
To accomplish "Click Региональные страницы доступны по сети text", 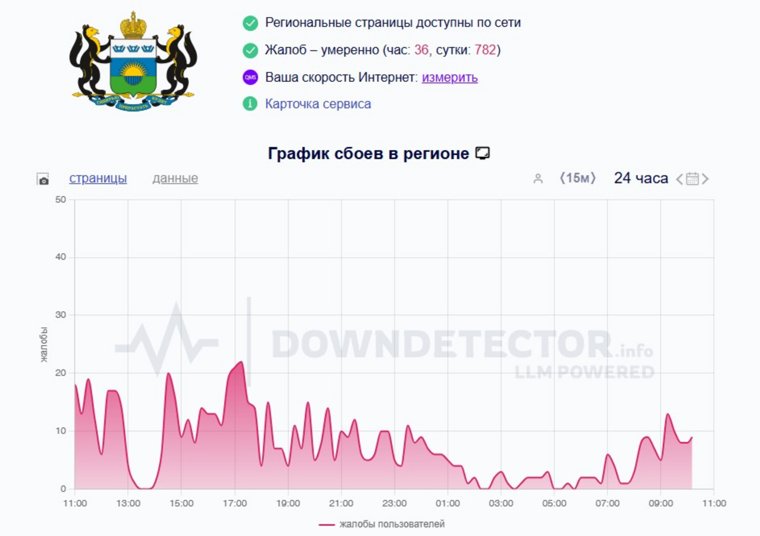I will pyautogui.click(x=393, y=23).
